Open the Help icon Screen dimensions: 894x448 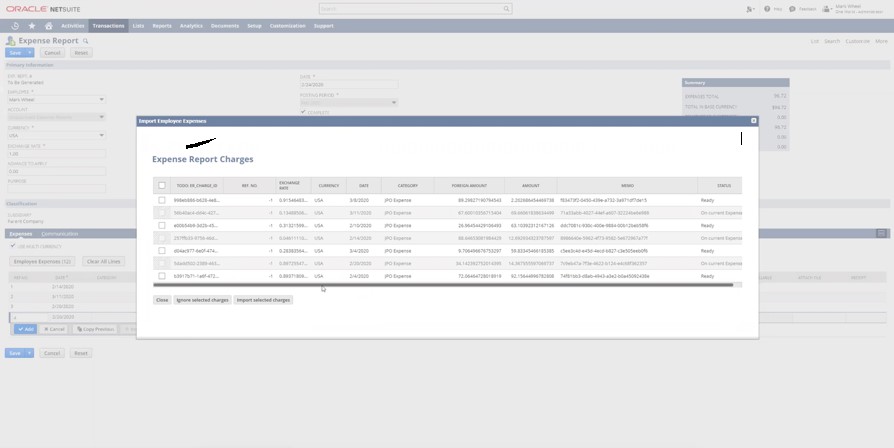coord(767,9)
